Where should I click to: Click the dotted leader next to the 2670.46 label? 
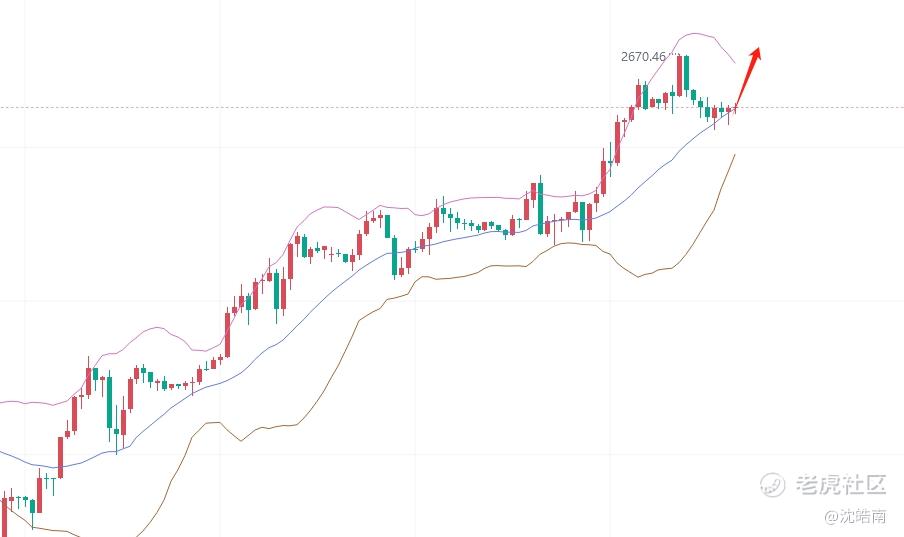click(672, 54)
